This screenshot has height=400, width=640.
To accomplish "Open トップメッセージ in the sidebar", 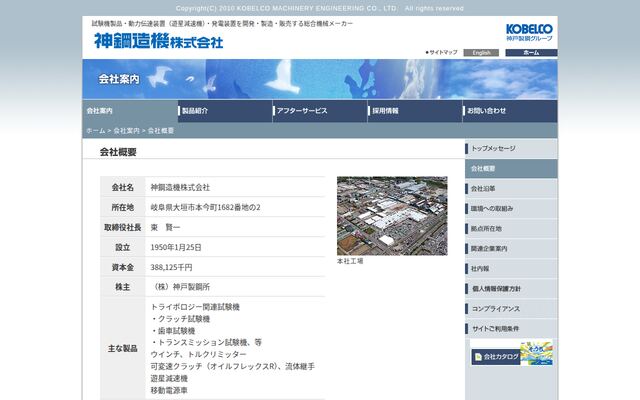I will tap(511, 149).
